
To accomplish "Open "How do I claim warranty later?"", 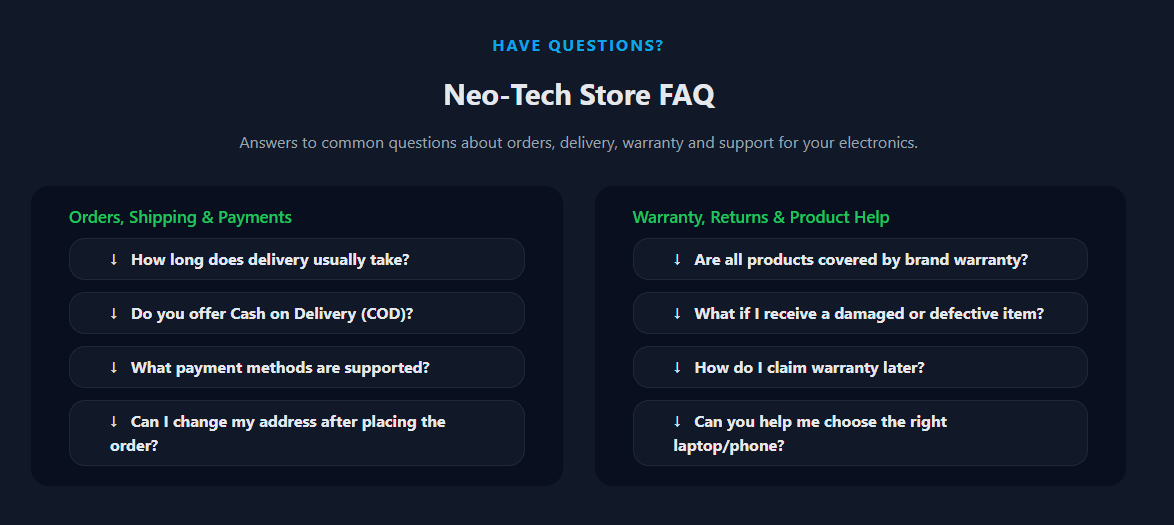I will 809,368.
